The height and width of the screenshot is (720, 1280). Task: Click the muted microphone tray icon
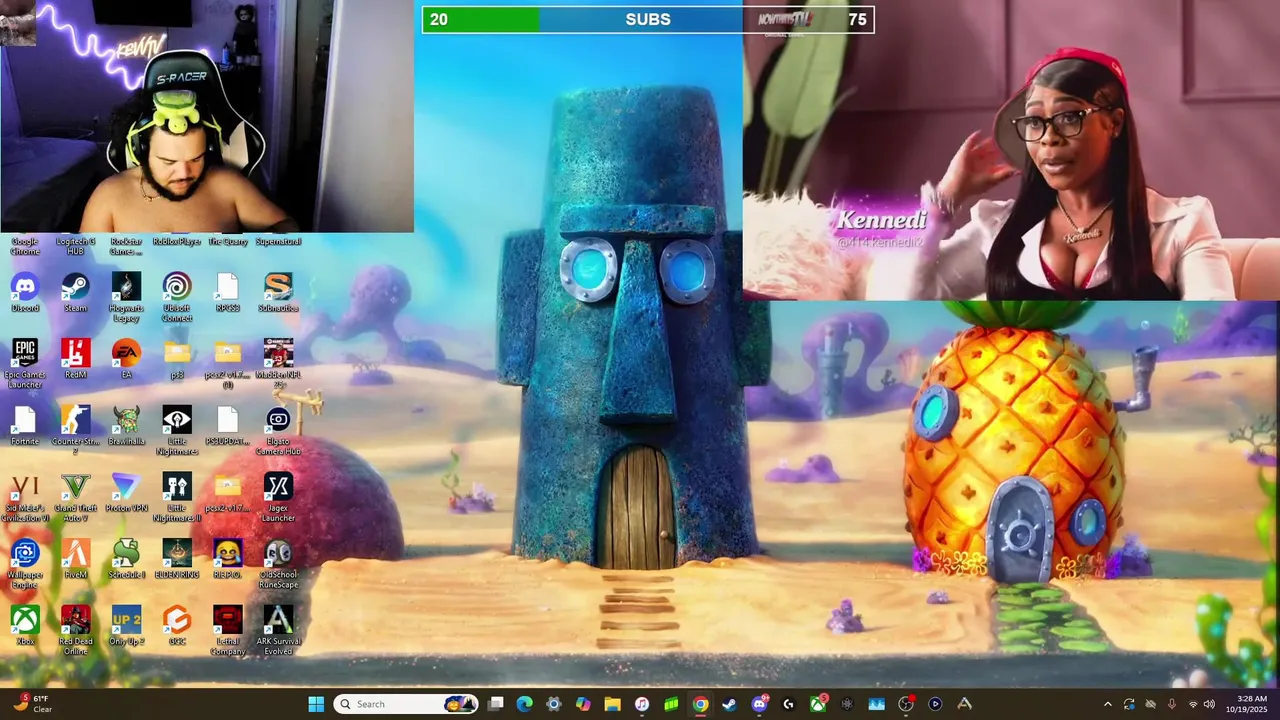click(x=1171, y=704)
